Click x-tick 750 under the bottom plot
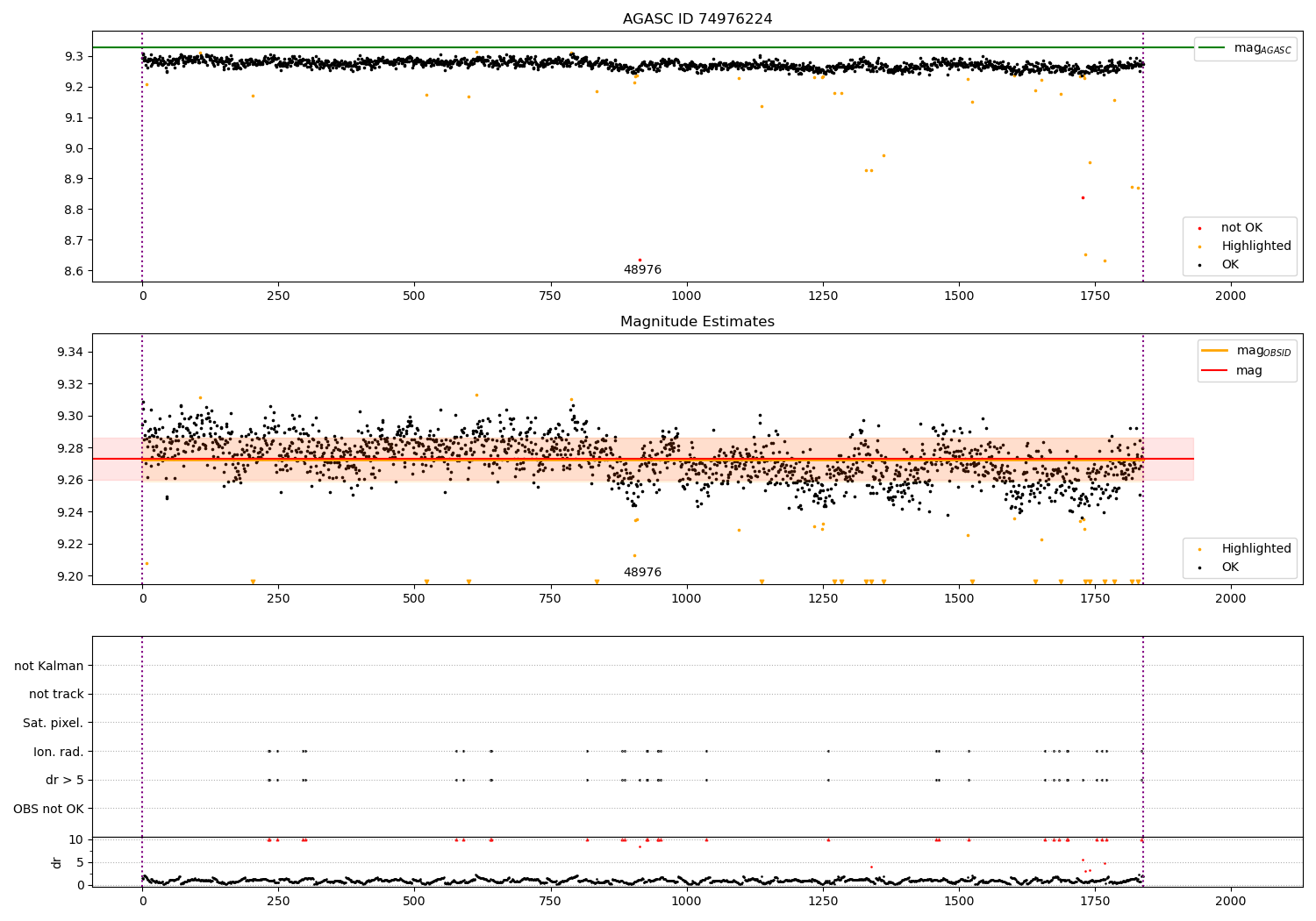1316x921 pixels. click(x=550, y=901)
